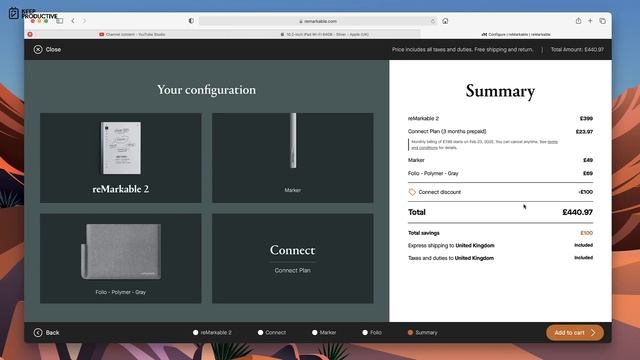Jump to Connect step indicator
The image size is (640, 360).
tap(272, 333)
